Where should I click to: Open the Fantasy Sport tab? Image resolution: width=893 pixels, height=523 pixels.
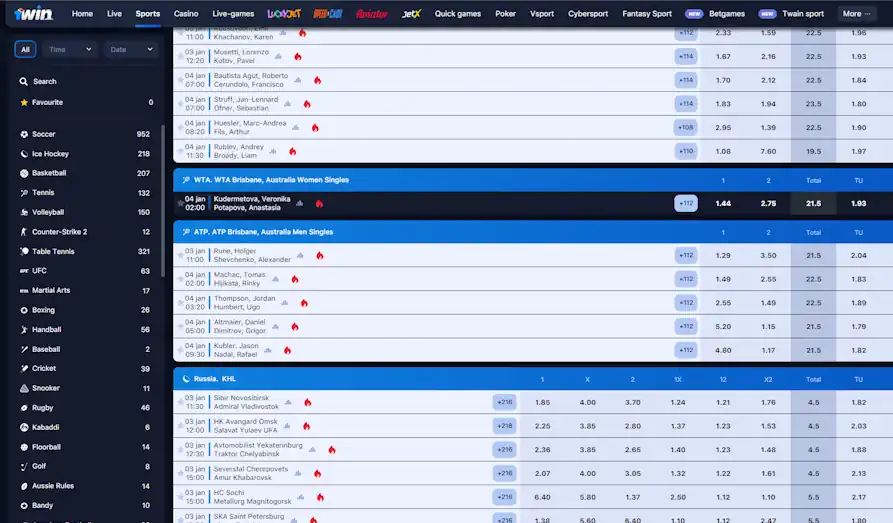tap(647, 14)
